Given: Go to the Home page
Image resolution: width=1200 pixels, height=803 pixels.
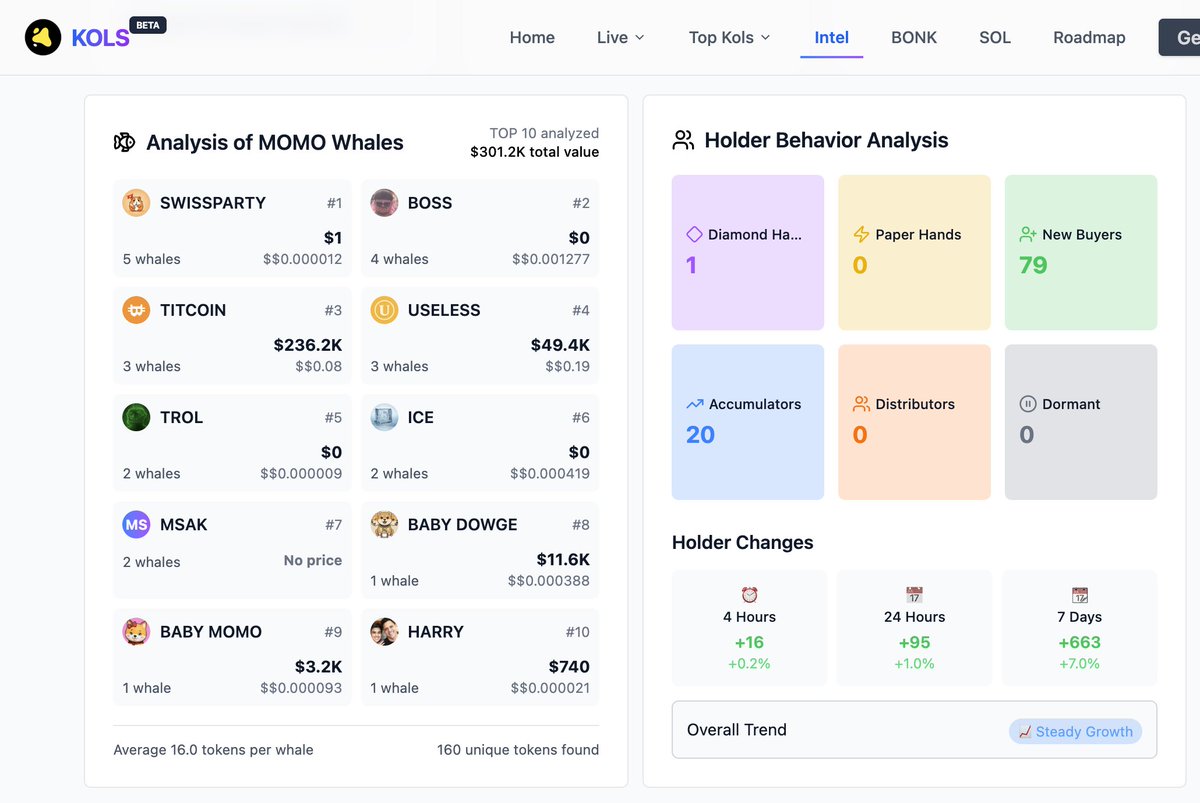Looking at the screenshot, I should coord(532,37).
